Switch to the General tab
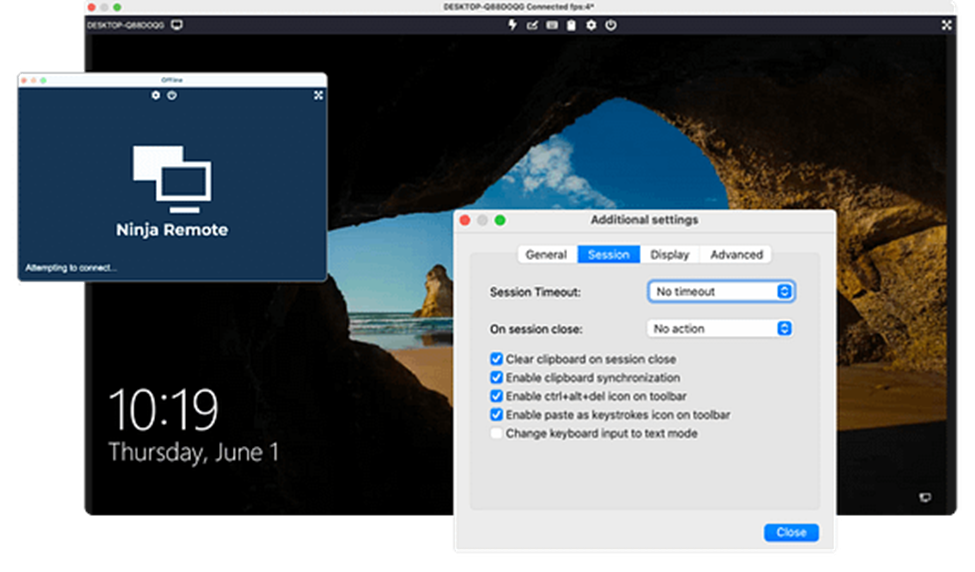Viewport: 975px width, 572px height. (x=546, y=255)
